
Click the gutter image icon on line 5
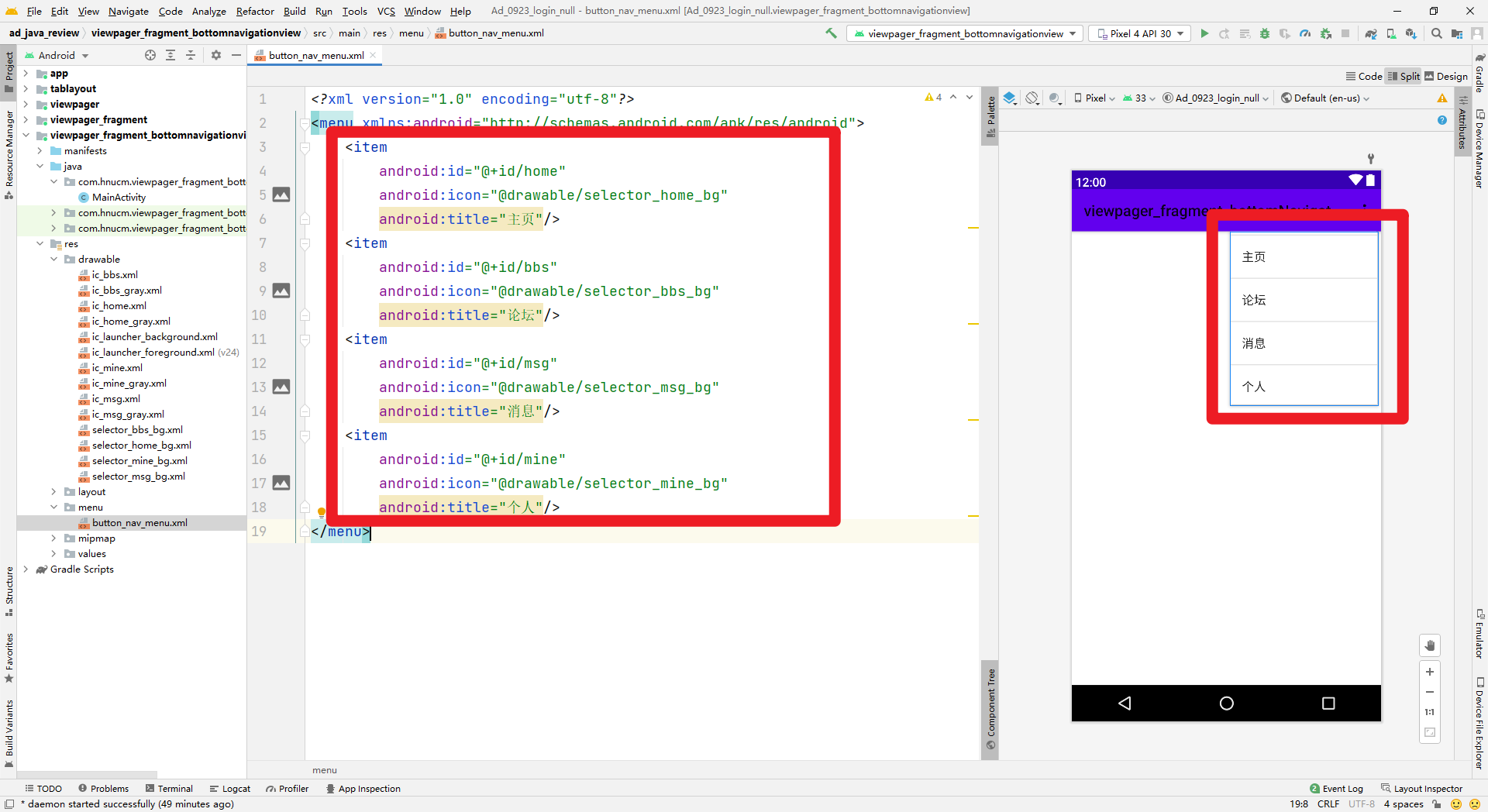[x=281, y=194]
